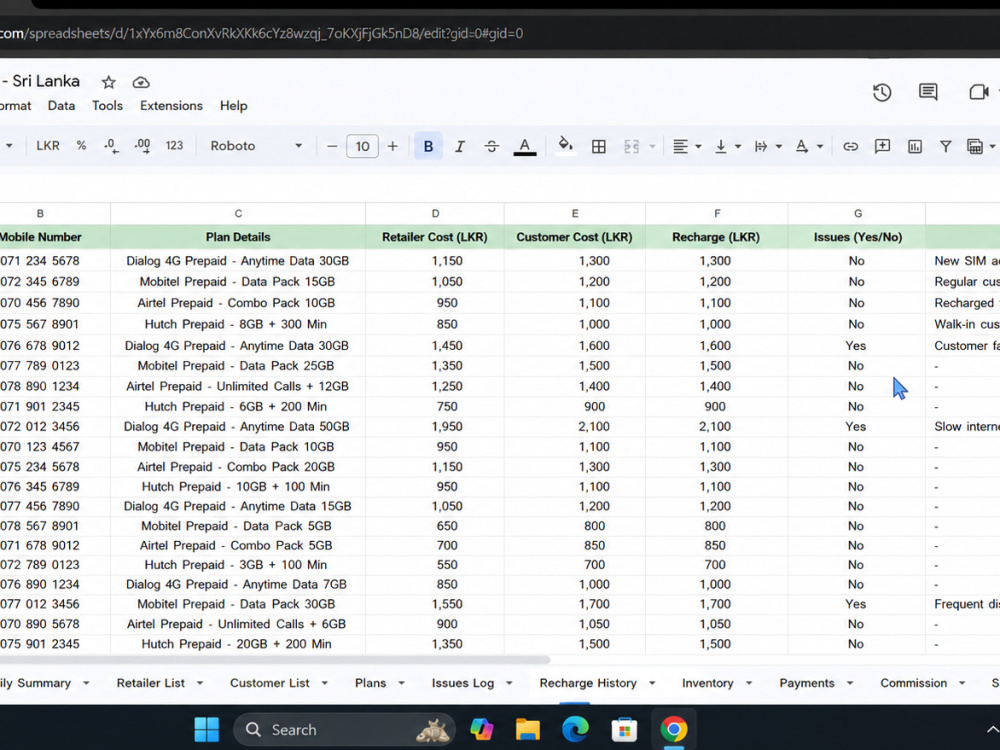Click the horizontal scrollbar below the sheet
Screen dimensions: 1000x750
pos(274,660)
